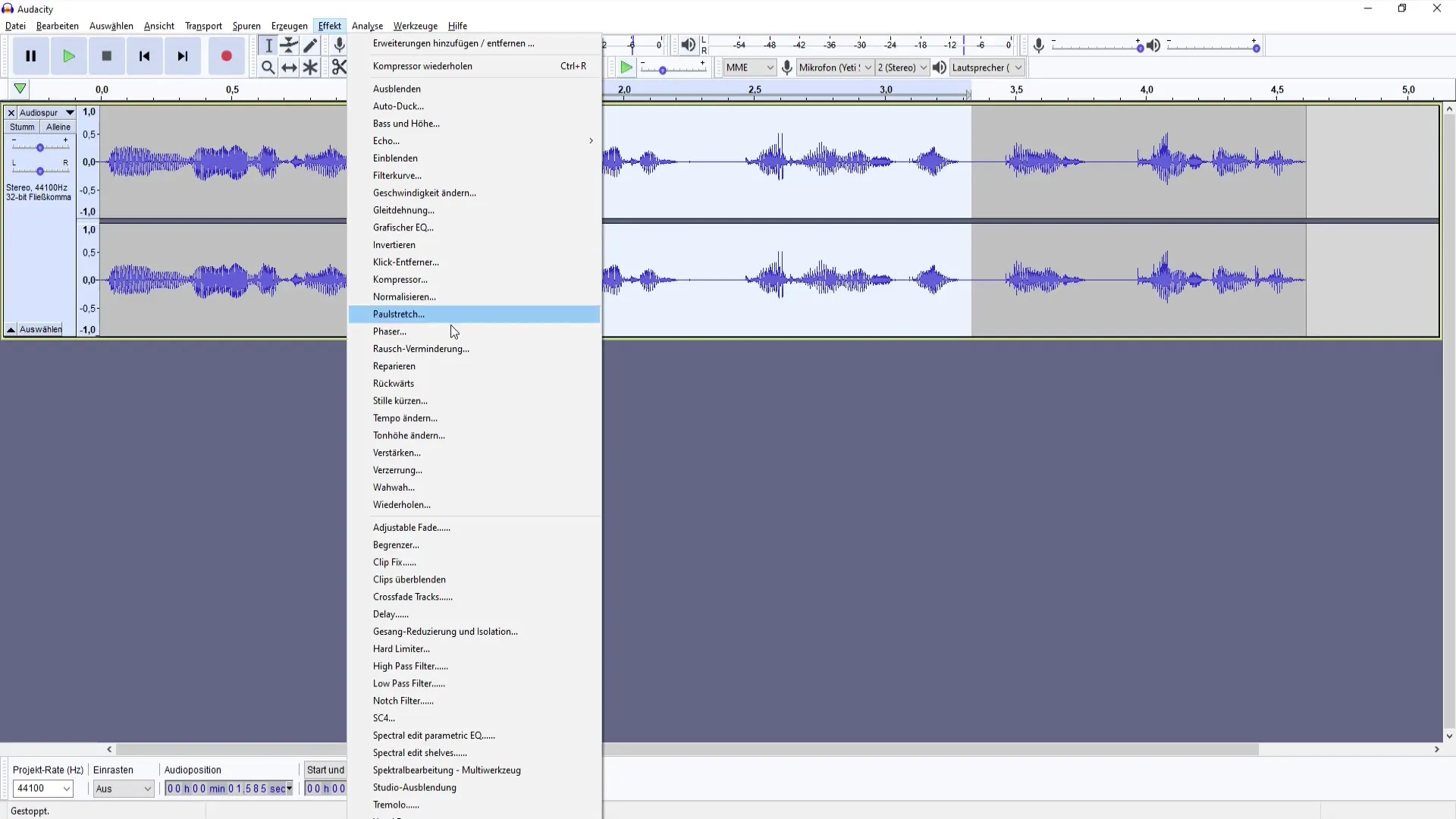The width and height of the screenshot is (1456, 819).
Task: Click the vertical scrollbar down arrow
Action: 1449,736
